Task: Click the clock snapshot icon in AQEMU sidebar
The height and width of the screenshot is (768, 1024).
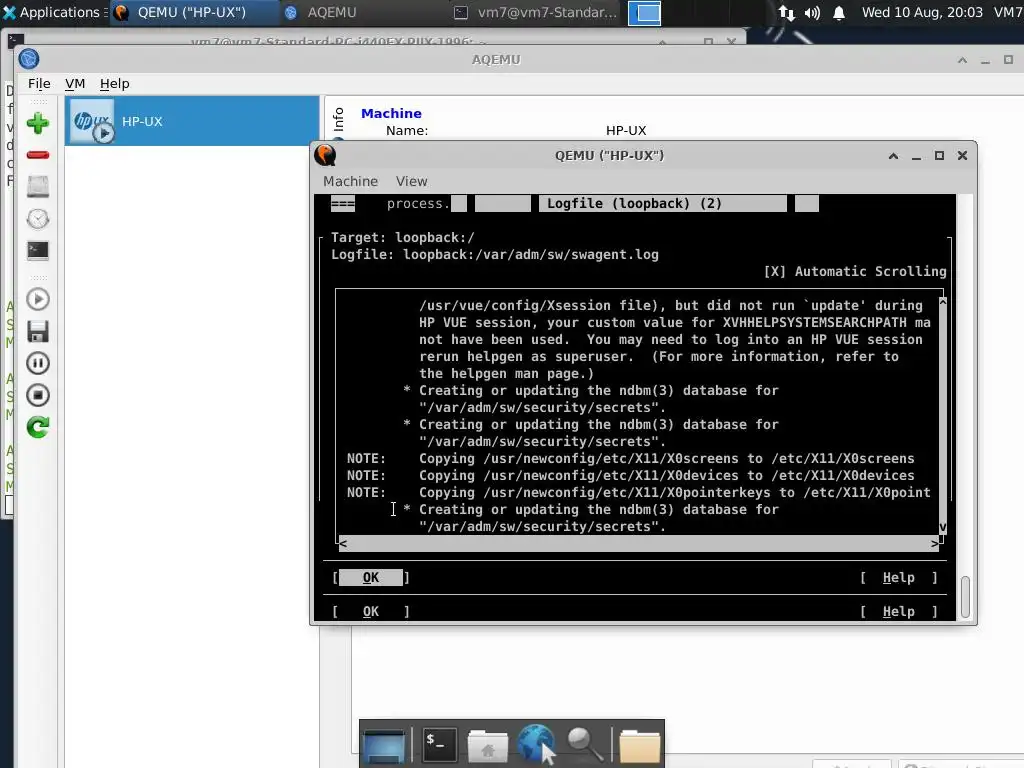Action: 38,219
